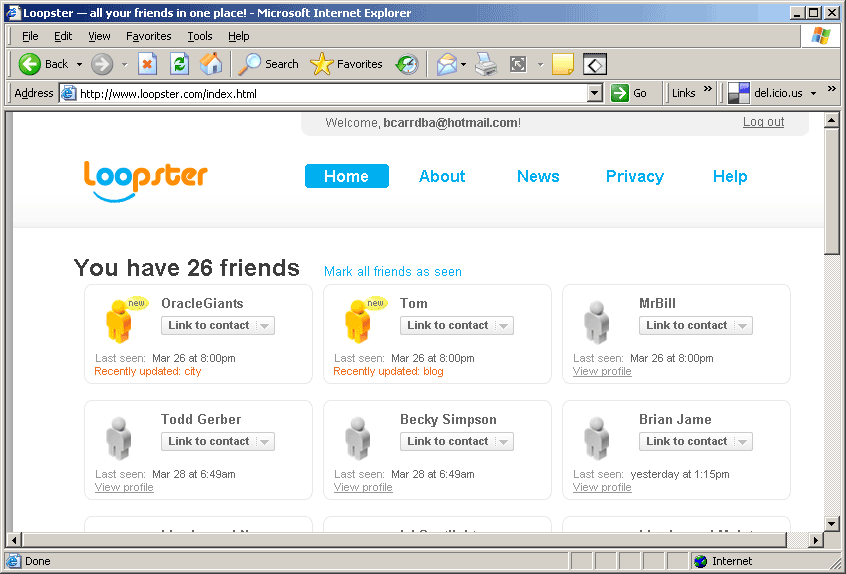Click the Forward arrow icon

tap(101, 64)
